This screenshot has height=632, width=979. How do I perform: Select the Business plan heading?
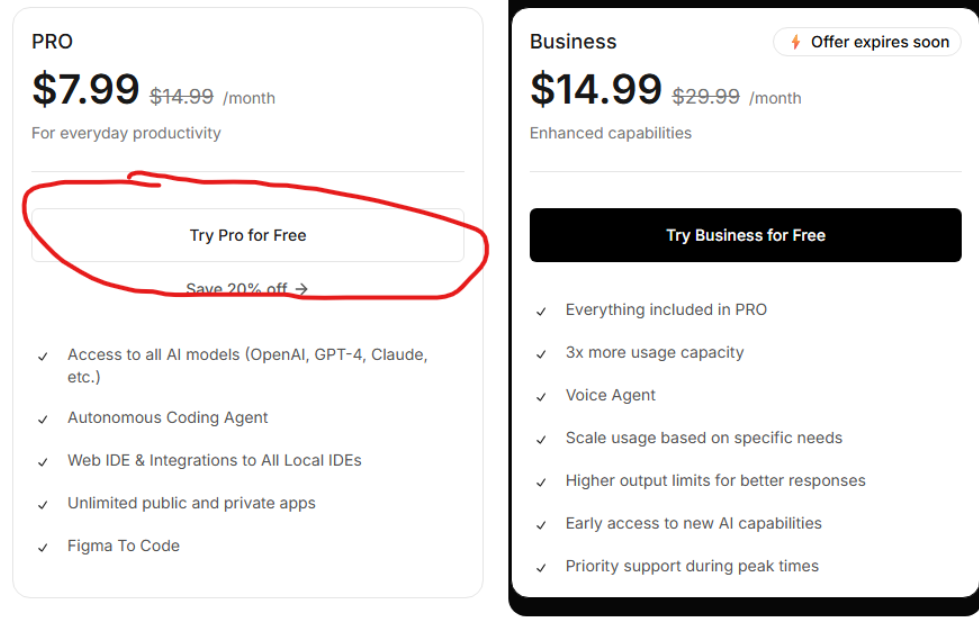coord(573,41)
